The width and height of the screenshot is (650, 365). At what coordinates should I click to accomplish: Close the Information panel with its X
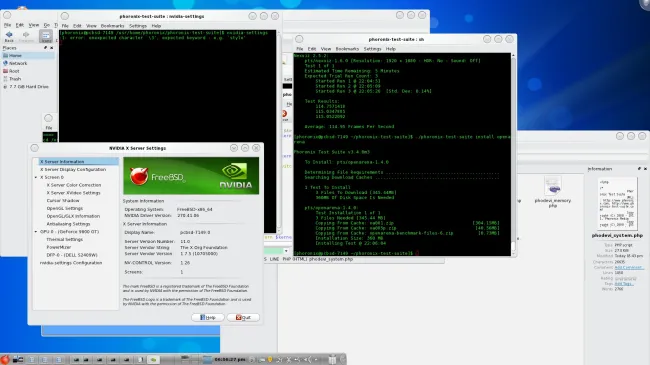coord(645,169)
